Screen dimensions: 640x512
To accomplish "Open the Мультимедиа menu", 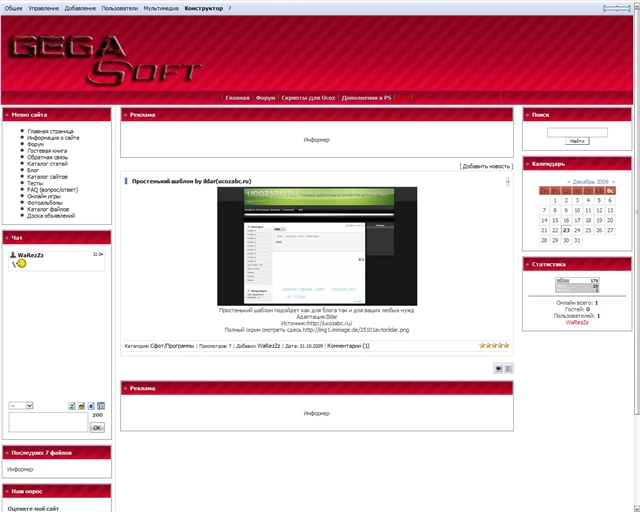I will point(161,8).
